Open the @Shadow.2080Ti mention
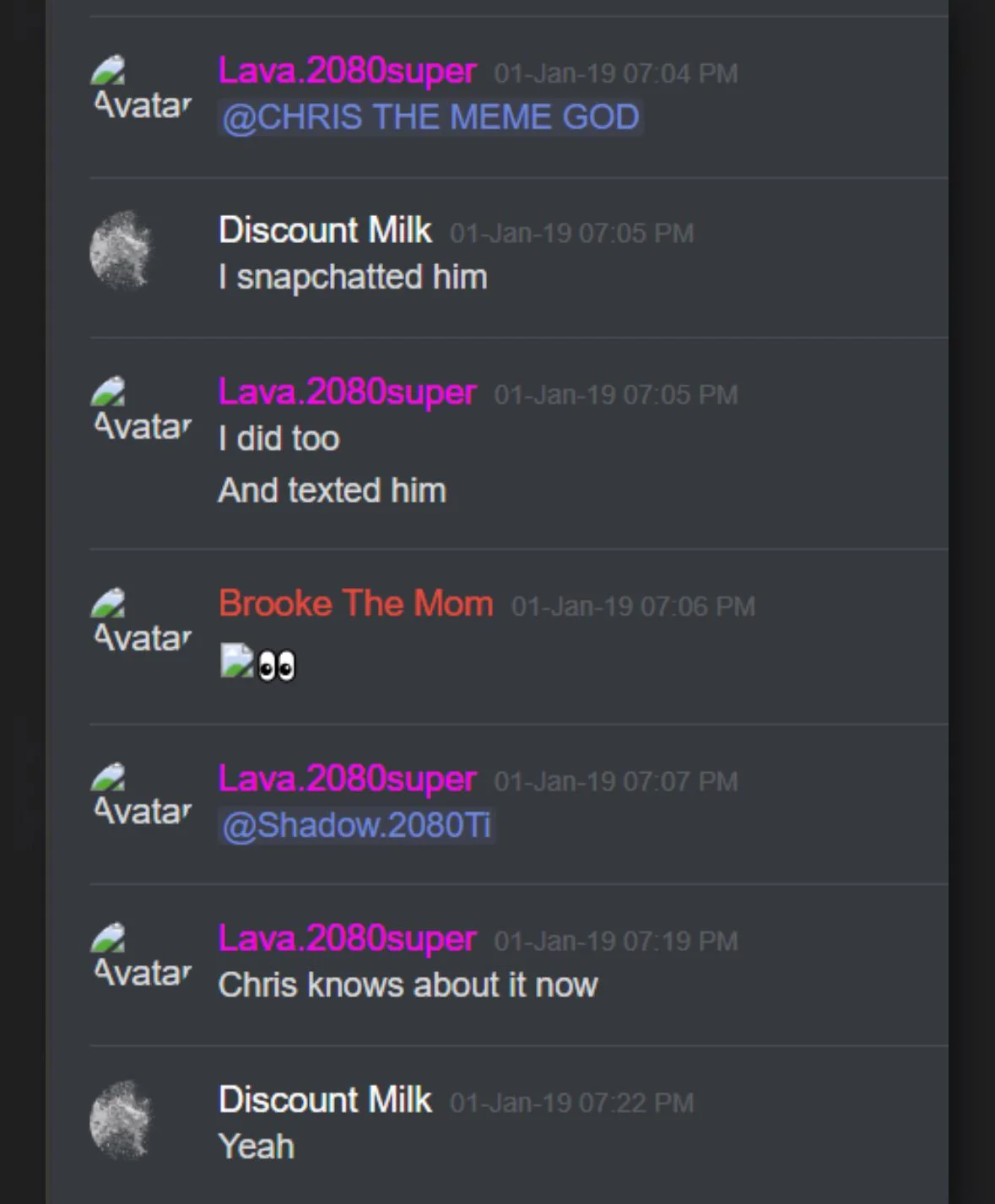This screenshot has width=995, height=1204. point(356,825)
